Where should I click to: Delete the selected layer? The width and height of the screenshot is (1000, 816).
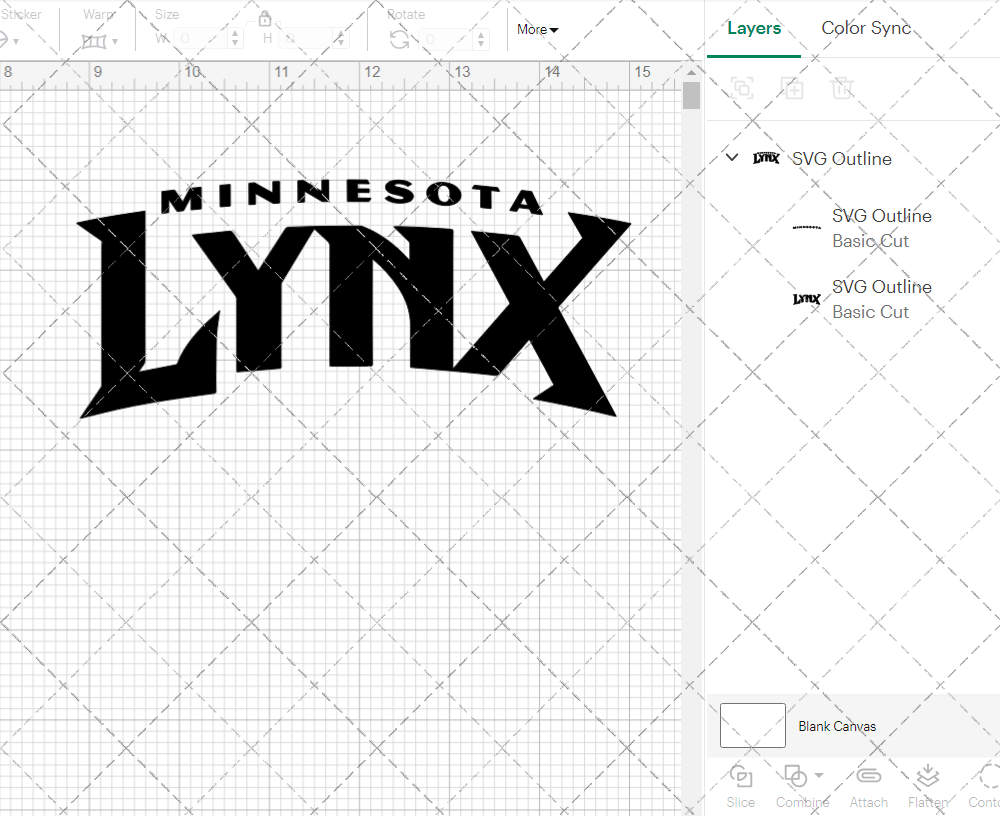pos(843,88)
